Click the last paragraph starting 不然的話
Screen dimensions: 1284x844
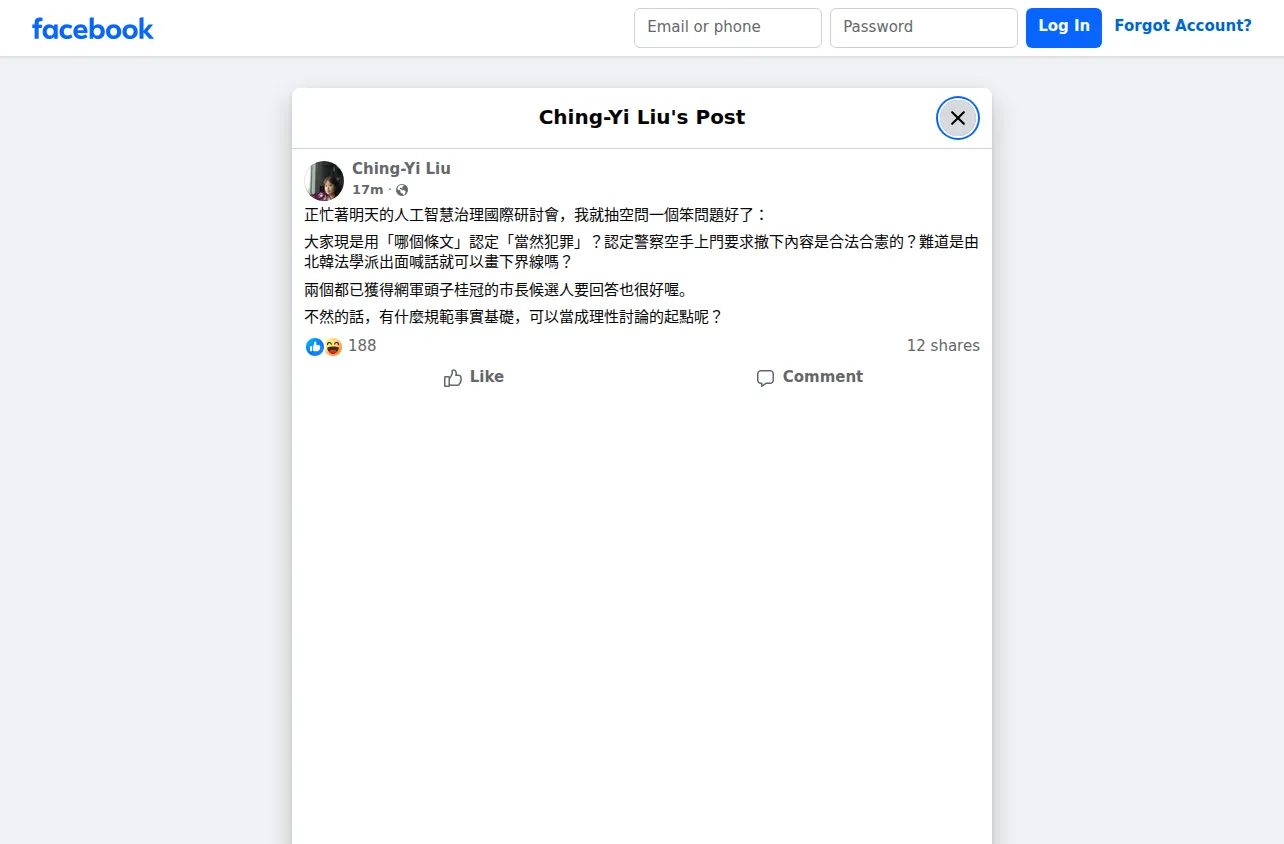coord(513,317)
